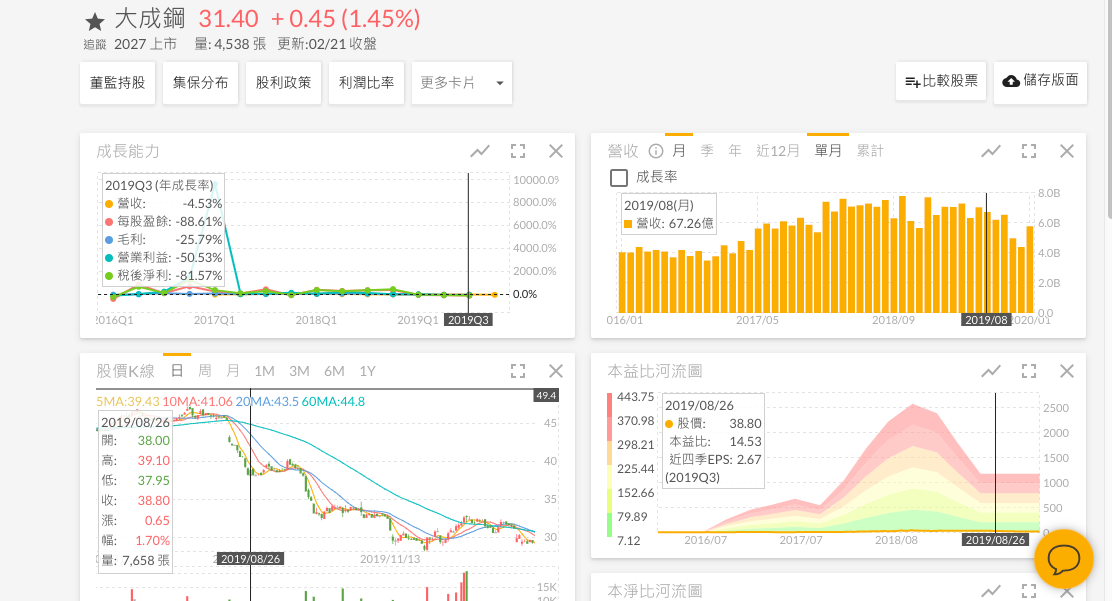Select 3M range in 股價K線
Image resolution: width=1112 pixels, height=601 pixels.
(299, 371)
